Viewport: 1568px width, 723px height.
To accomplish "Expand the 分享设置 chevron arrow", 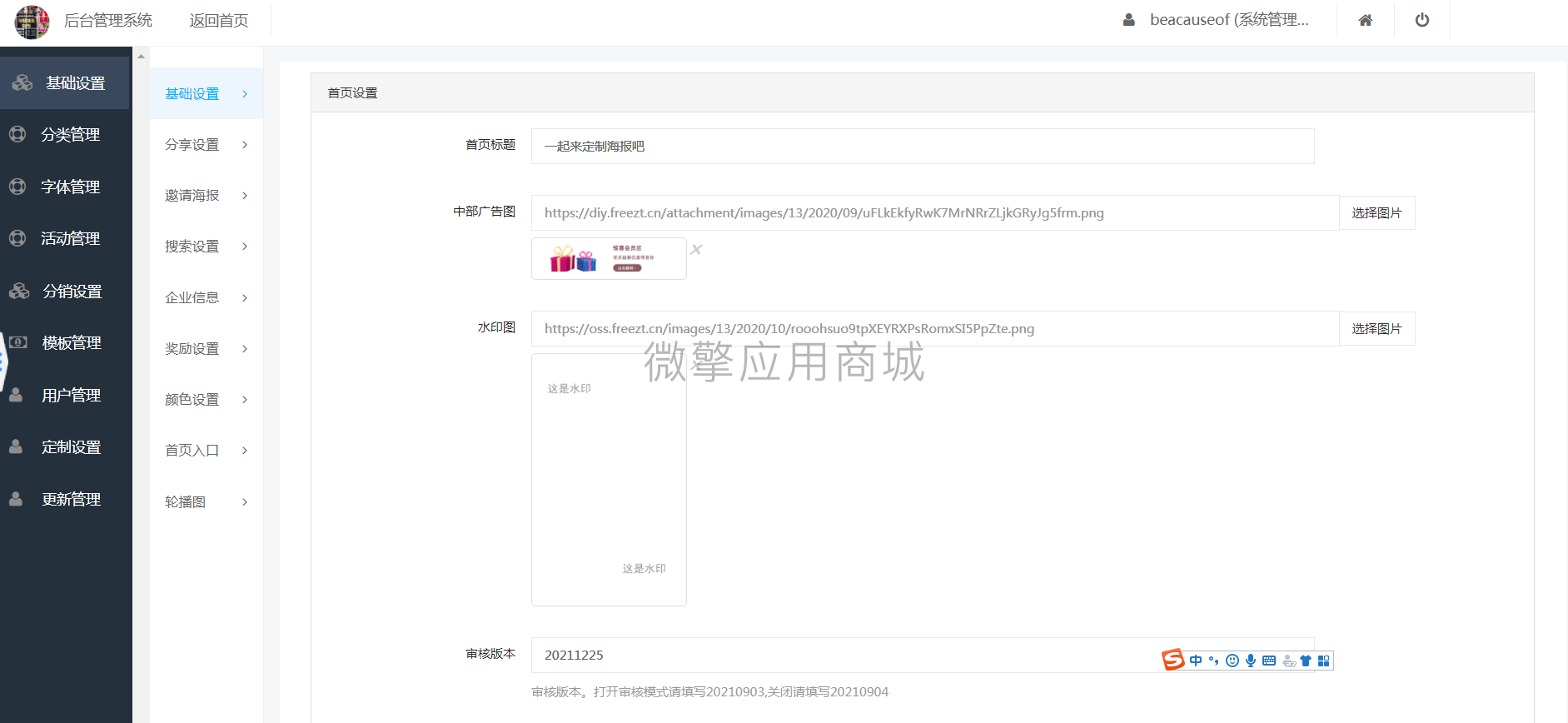I will coord(245,145).
